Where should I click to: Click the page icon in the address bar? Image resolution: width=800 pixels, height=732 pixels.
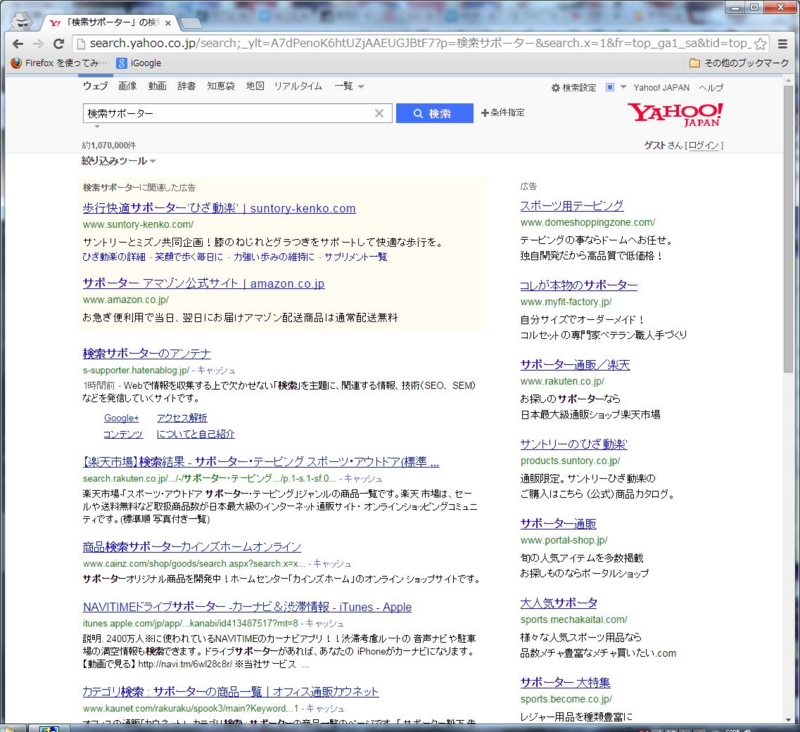(81, 44)
